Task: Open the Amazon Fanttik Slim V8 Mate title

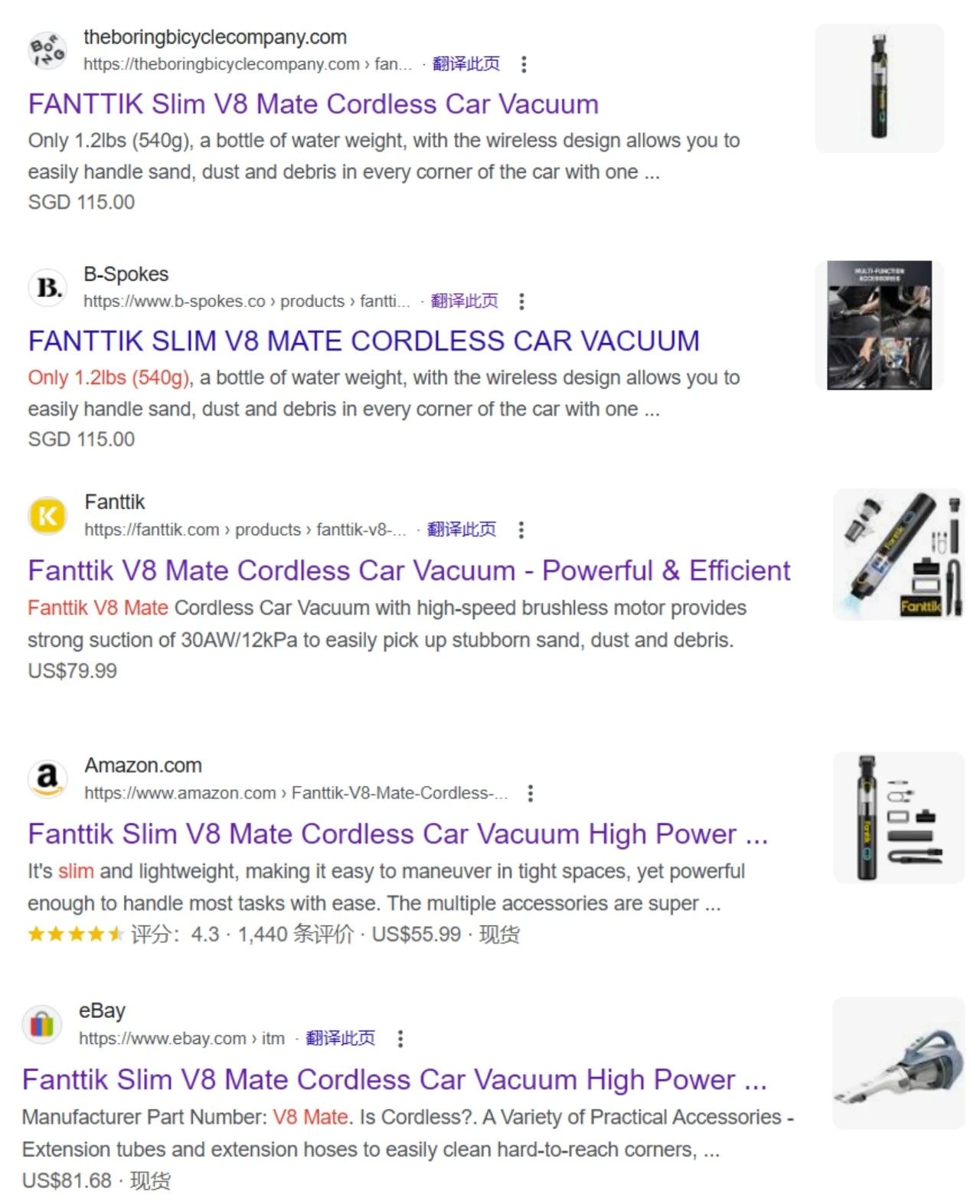Action: click(x=397, y=834)
